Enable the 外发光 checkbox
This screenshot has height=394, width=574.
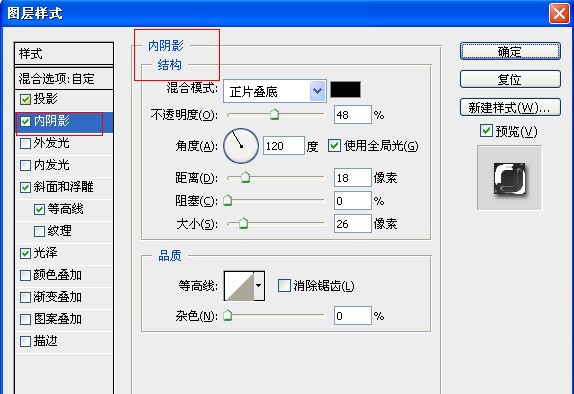coord(25,143)
